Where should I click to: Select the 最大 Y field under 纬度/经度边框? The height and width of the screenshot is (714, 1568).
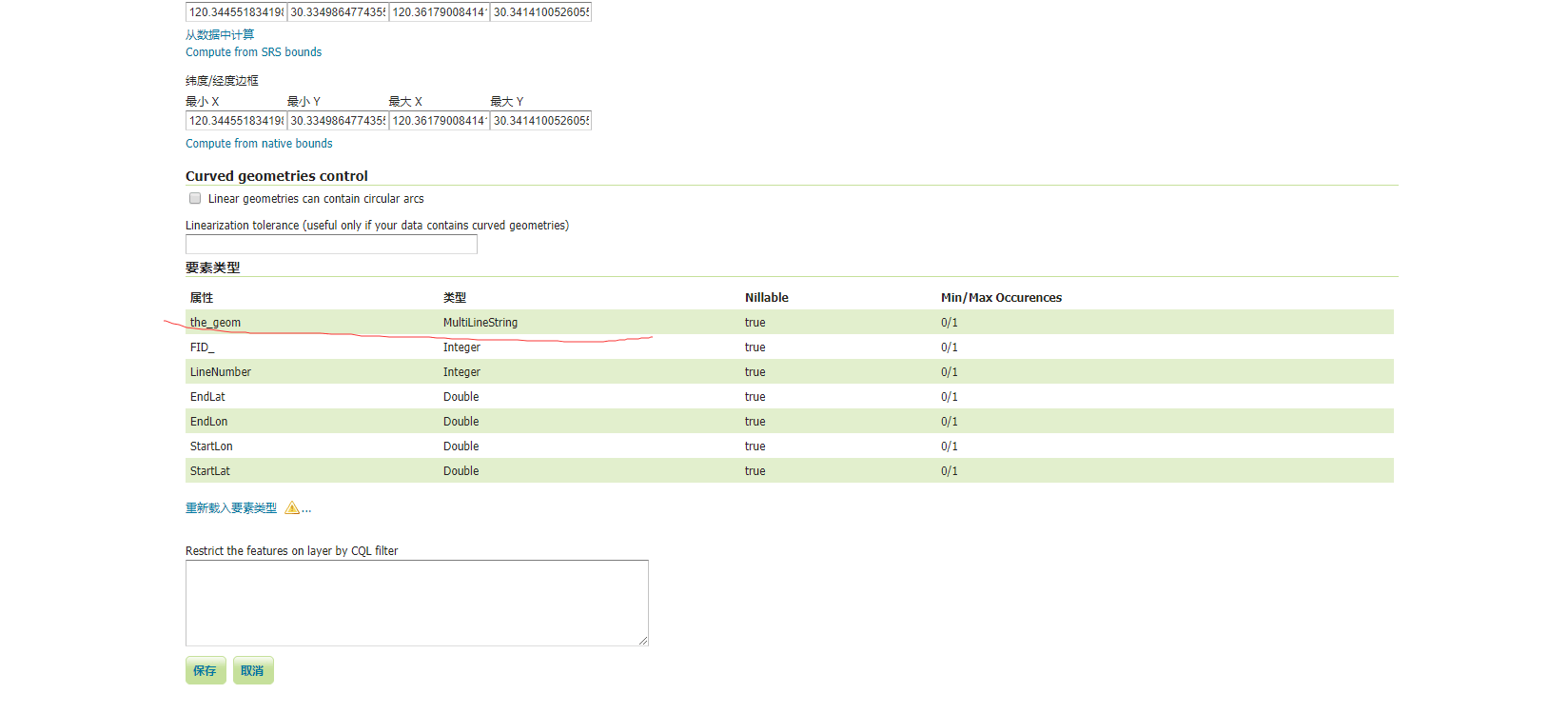coord(540,121)
